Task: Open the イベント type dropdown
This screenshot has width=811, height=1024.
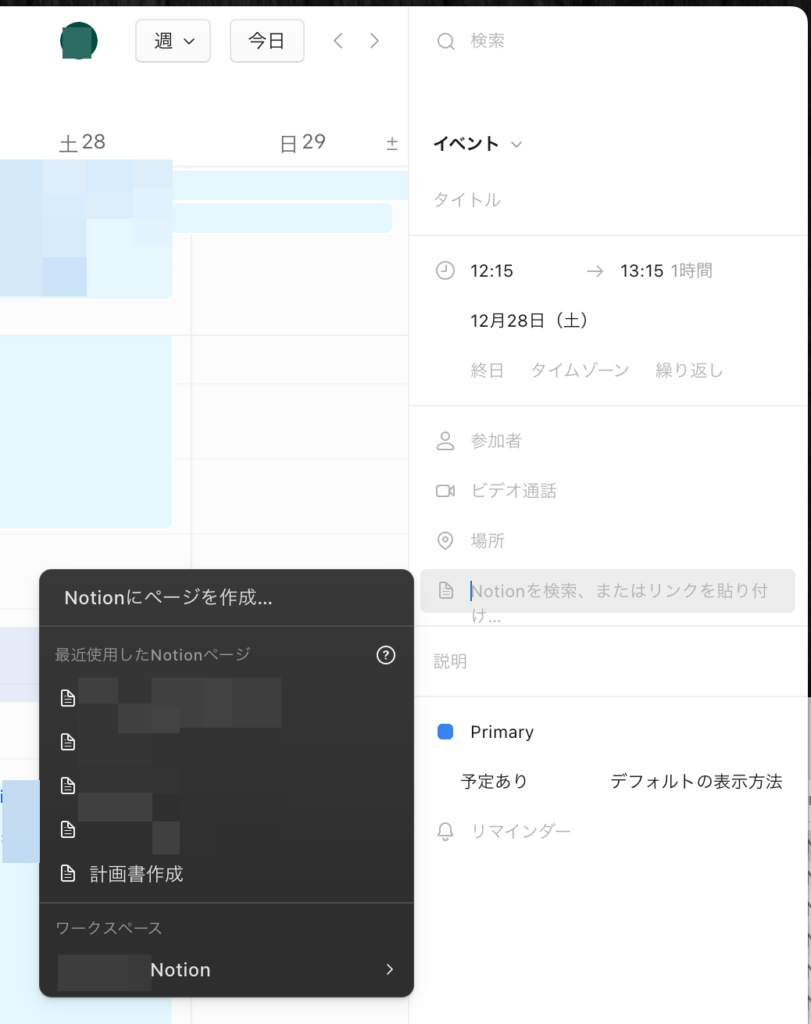Action: click(x=477, y=144)
